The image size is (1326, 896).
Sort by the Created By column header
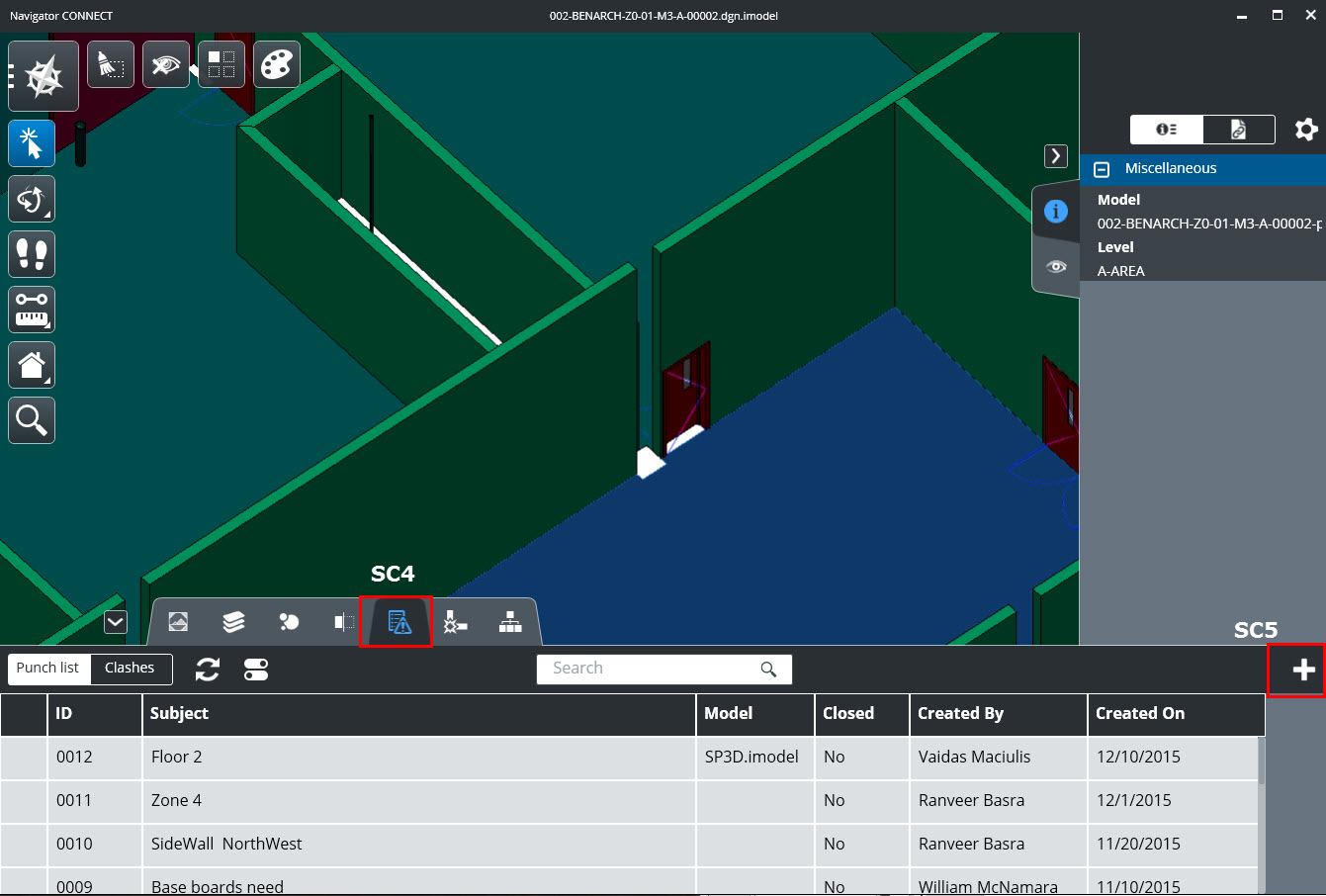coord(999,714)
